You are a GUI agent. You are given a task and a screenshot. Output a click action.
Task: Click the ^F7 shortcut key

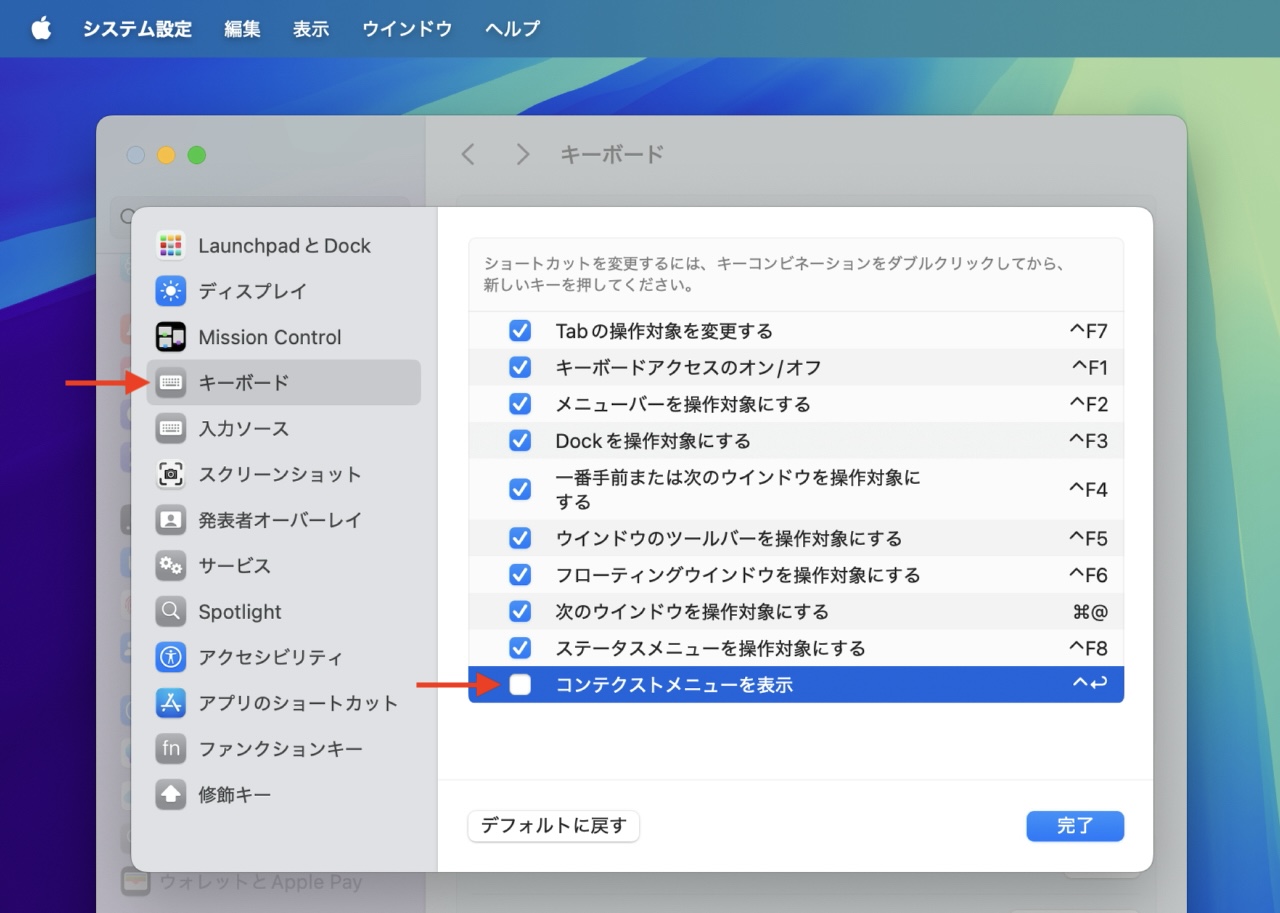1089,331
